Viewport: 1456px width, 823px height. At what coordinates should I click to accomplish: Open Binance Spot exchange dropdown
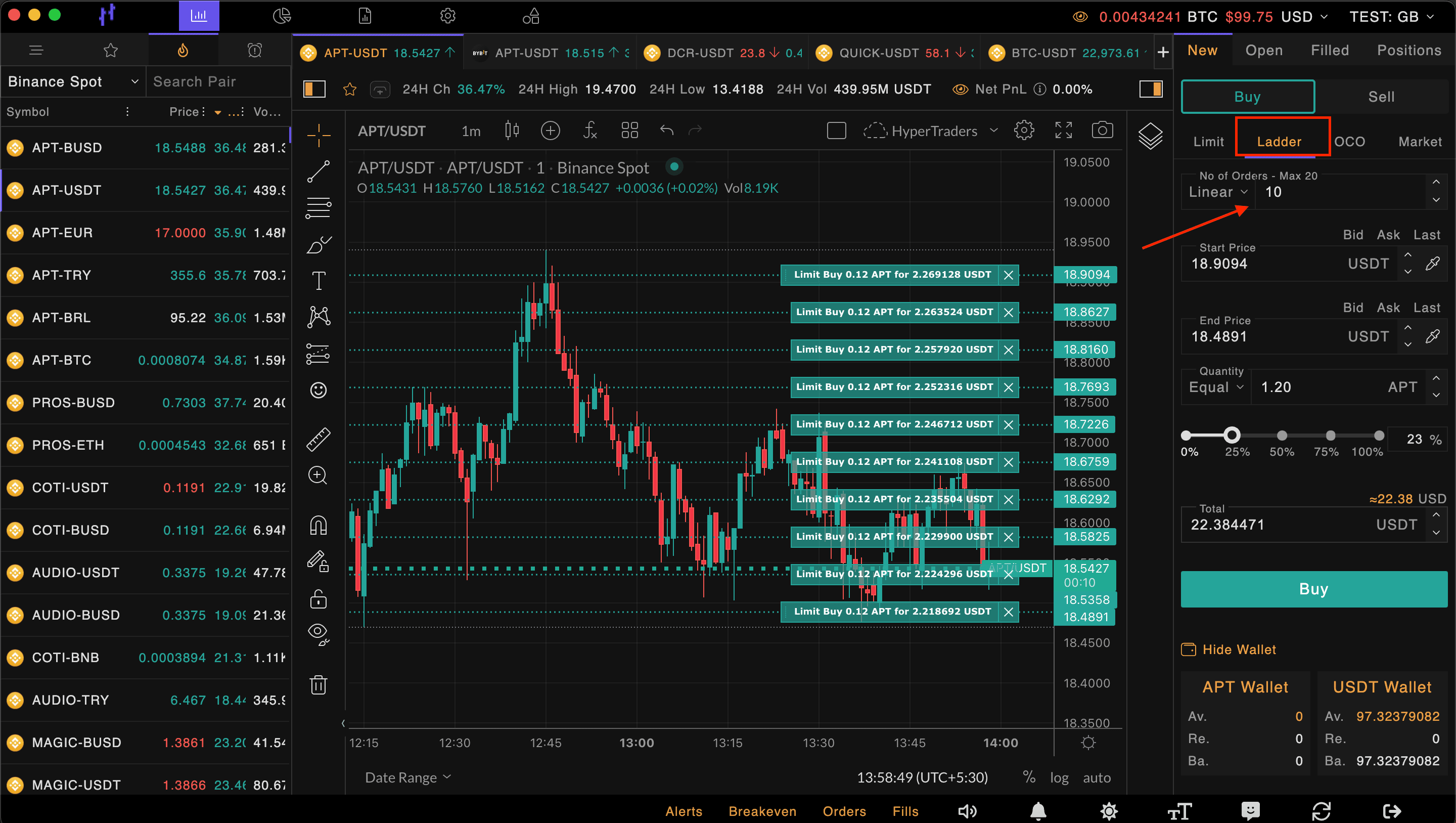(x=73, y=81)
